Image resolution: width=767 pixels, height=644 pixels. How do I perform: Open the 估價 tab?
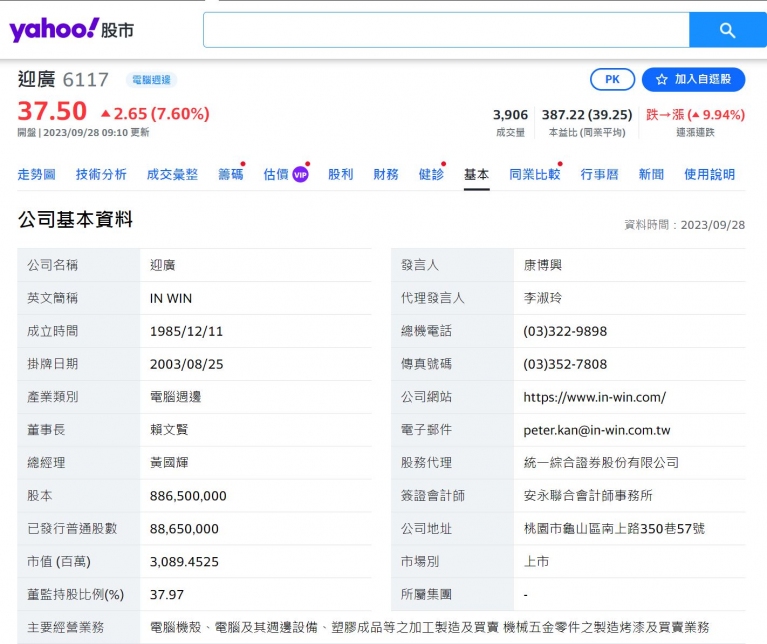276,175
